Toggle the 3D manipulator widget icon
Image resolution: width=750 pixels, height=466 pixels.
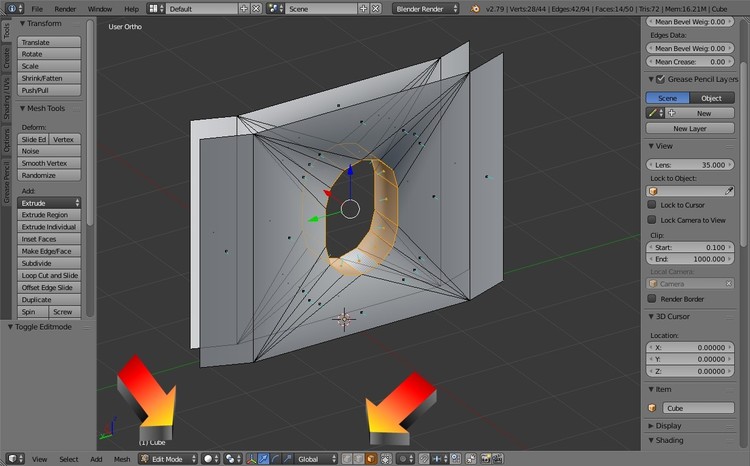coord(251,459)
